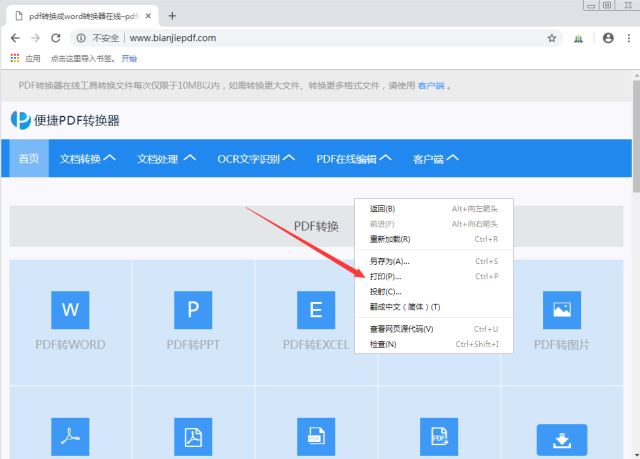Click the colorful extension icon in toolbar
This screenshot has width=640, height=459.
578,38
